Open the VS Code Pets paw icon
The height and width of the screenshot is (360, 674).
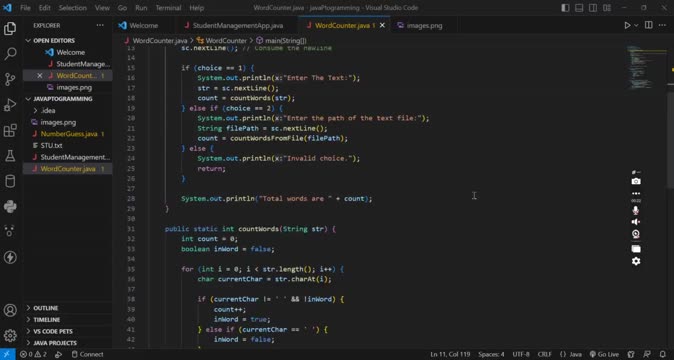(x=10, y=232)
